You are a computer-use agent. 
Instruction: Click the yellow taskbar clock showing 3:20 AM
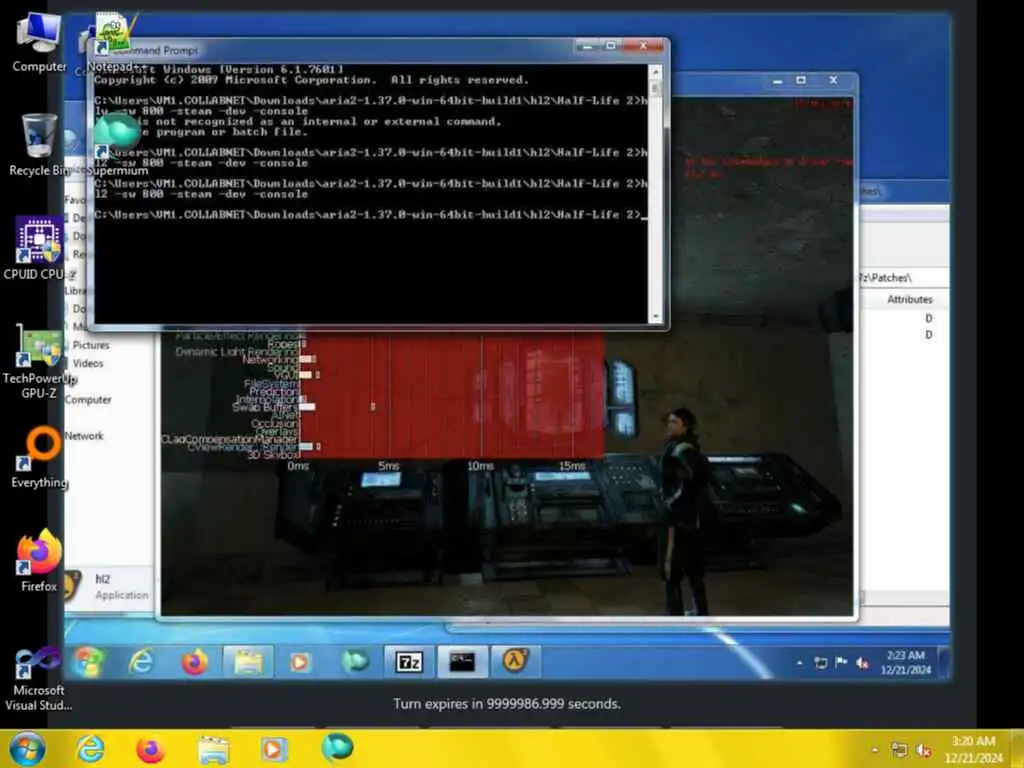[x=973, y=750]
